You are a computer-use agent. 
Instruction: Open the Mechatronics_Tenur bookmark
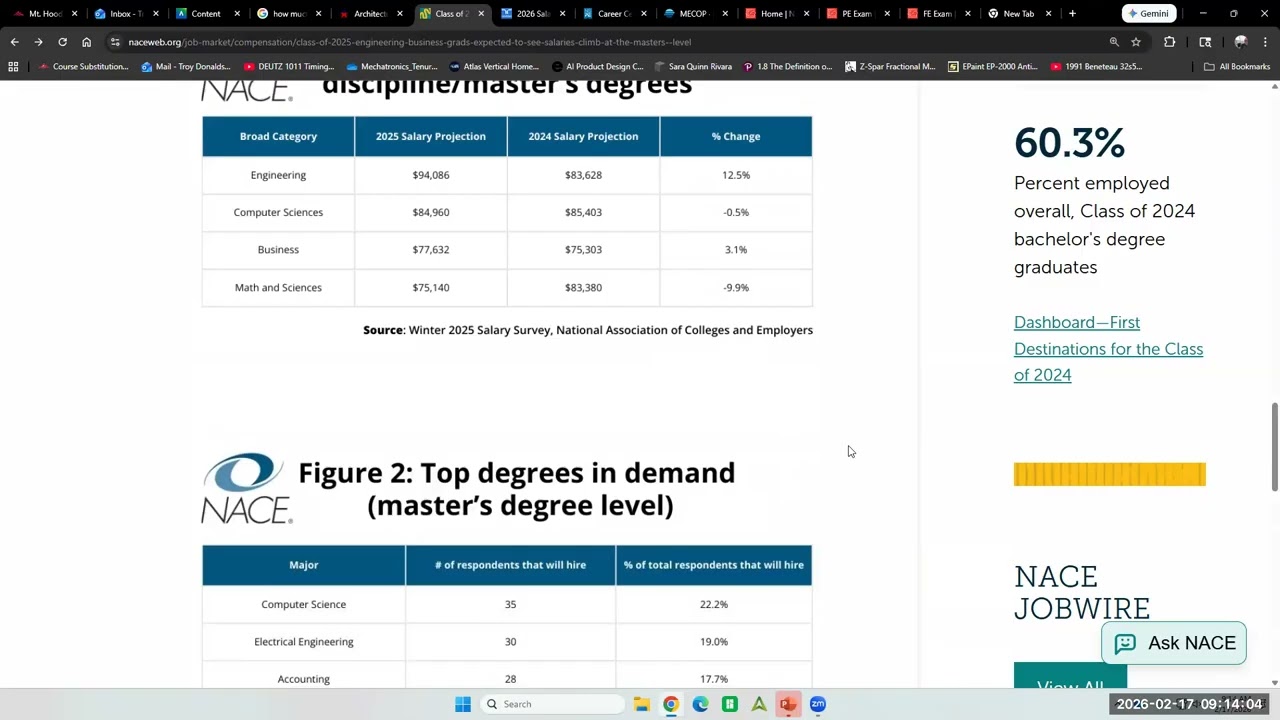[392, 67]
